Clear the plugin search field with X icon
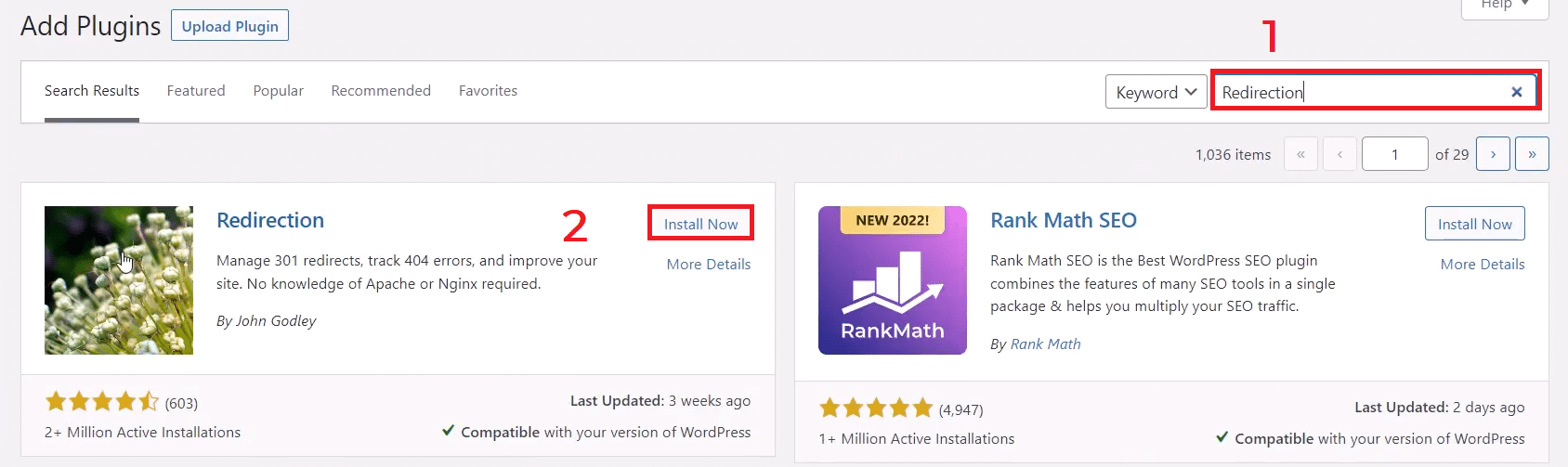Screen dimensions: 1568x467 tap(1516, 92)
